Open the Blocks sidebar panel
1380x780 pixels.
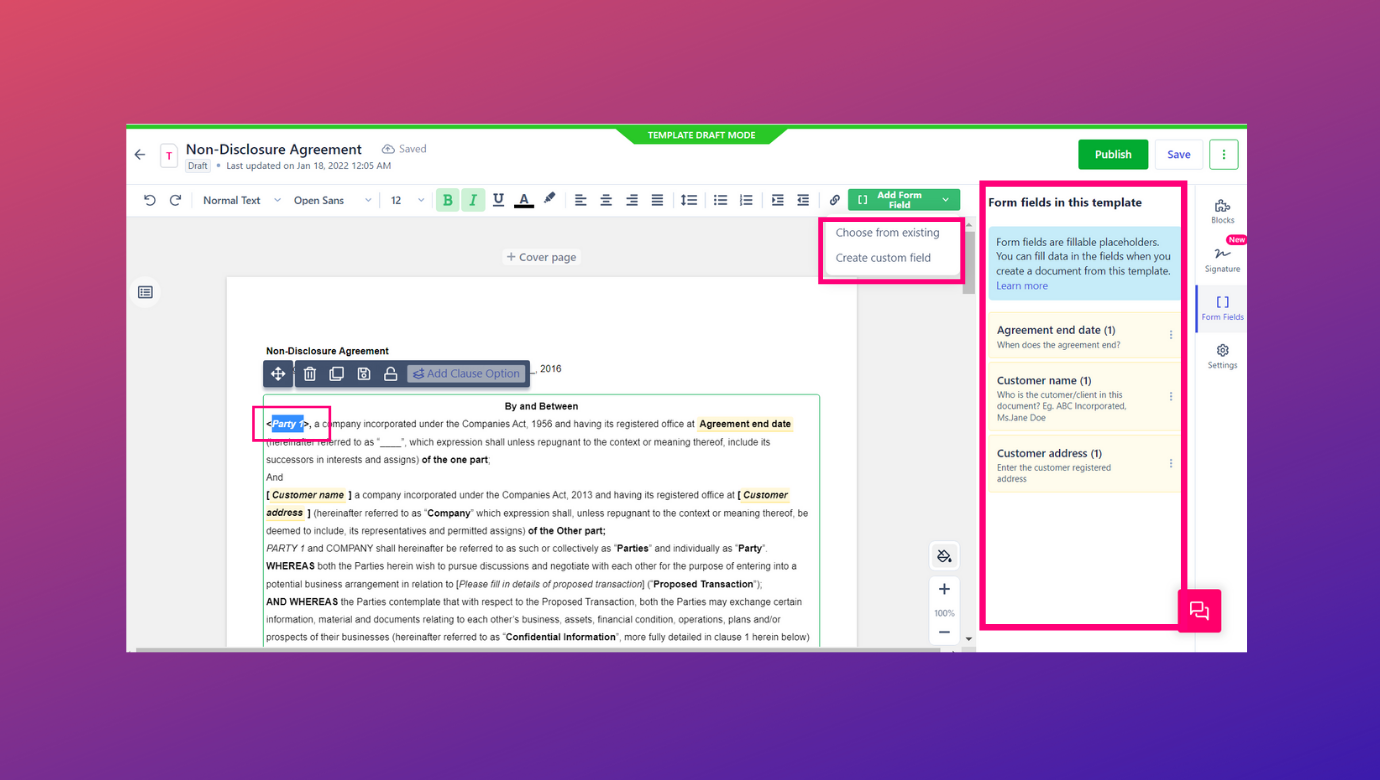[x=1222, y=211]
